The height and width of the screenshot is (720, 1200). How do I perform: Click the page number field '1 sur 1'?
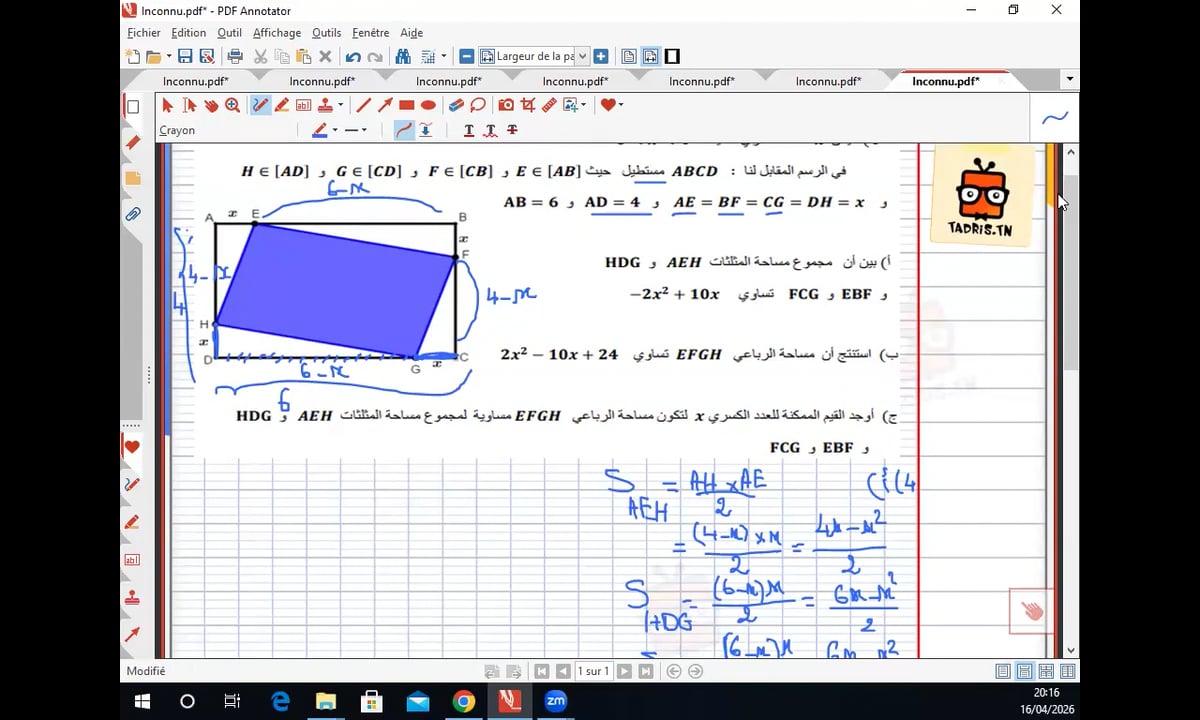click(594, 671)
